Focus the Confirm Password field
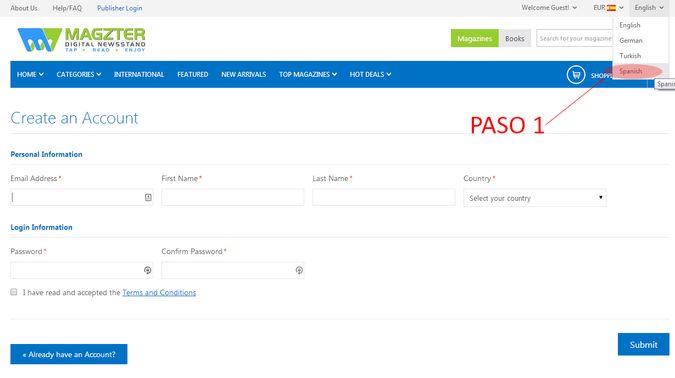Image resolution: width=675 pixels, height=378 pixels. pyautogui.click(x=233, y=270)
